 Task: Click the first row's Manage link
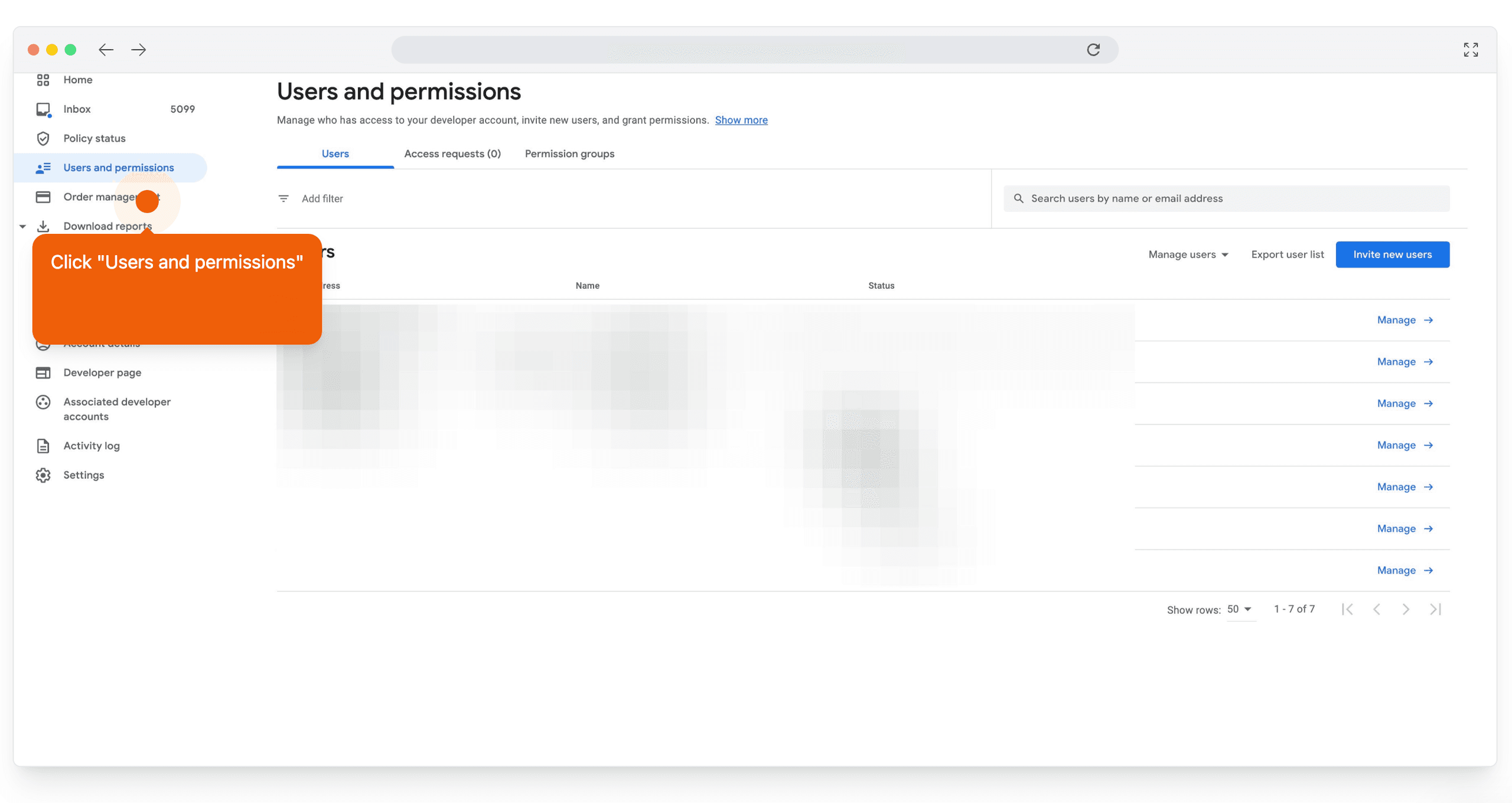point(1405,320)
